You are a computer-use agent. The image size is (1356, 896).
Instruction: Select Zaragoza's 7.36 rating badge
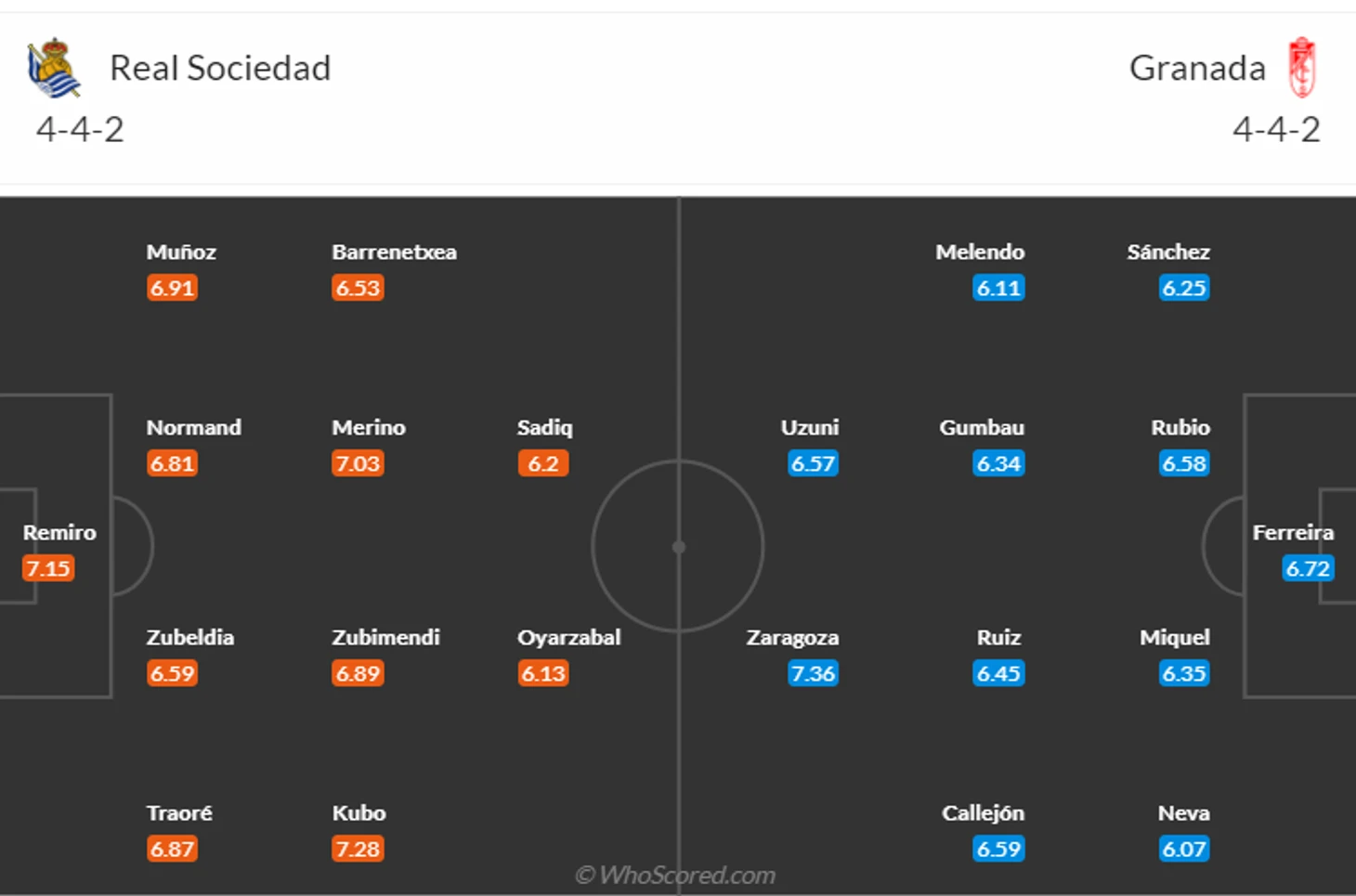(x=813, y=673)
